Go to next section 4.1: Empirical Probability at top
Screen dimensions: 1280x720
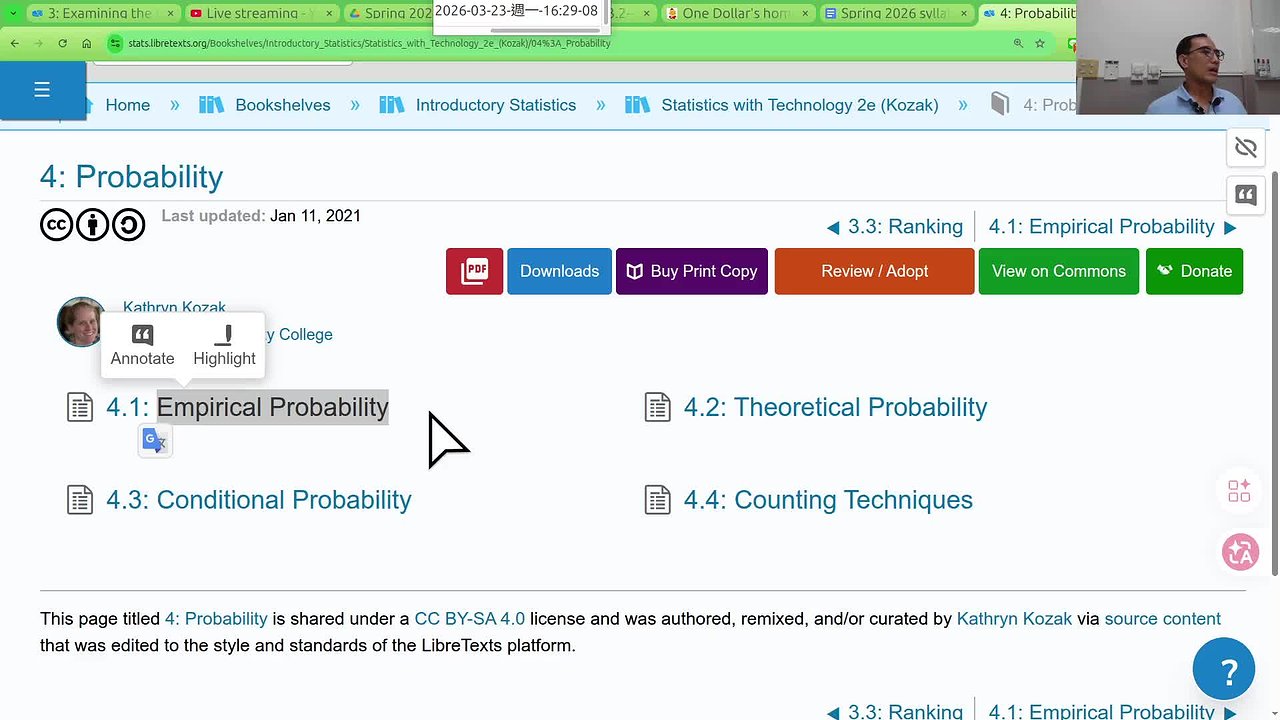point(1113,227)
